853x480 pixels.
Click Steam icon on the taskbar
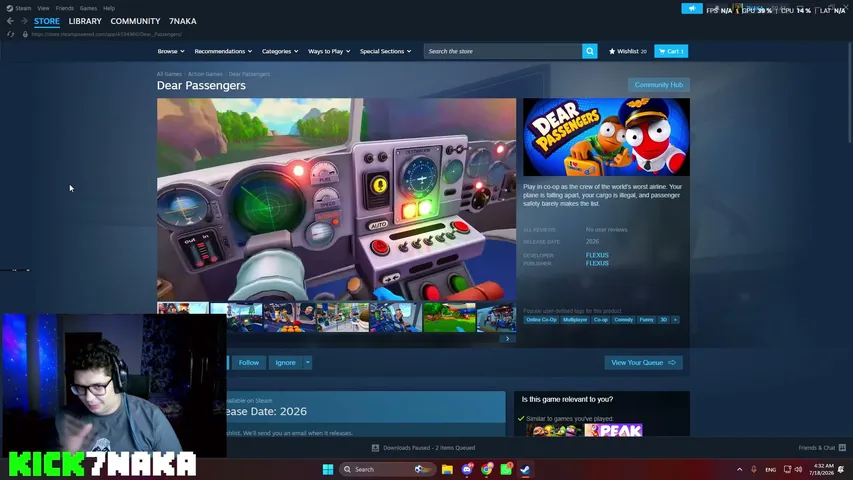[x=526, y=469]
